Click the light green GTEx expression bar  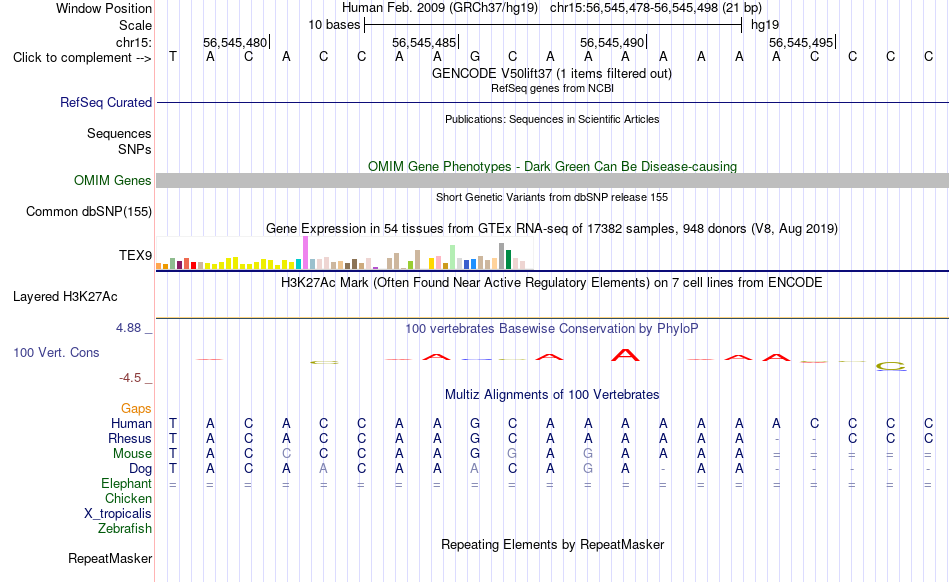(x=453, y=257)
